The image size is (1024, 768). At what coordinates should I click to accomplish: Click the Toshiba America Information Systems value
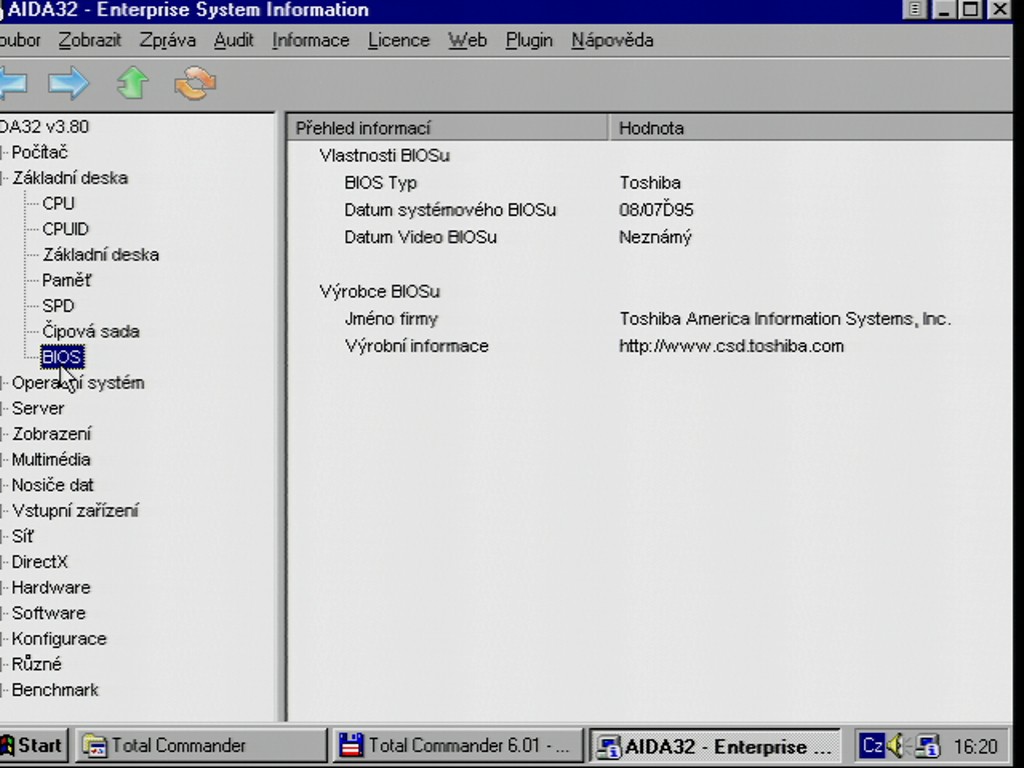point(785,319)
